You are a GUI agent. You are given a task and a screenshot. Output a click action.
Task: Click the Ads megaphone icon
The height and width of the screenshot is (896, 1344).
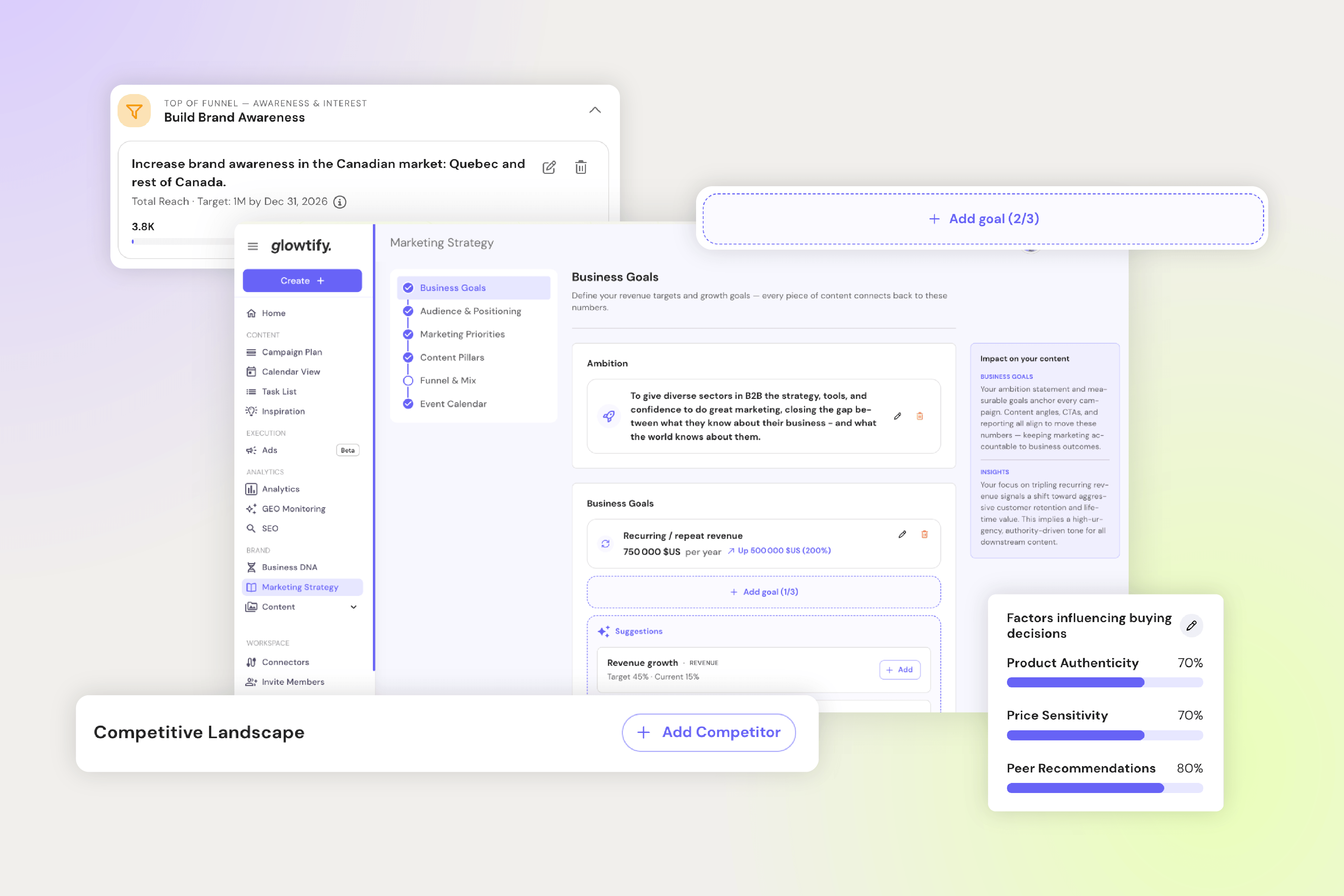251,450
